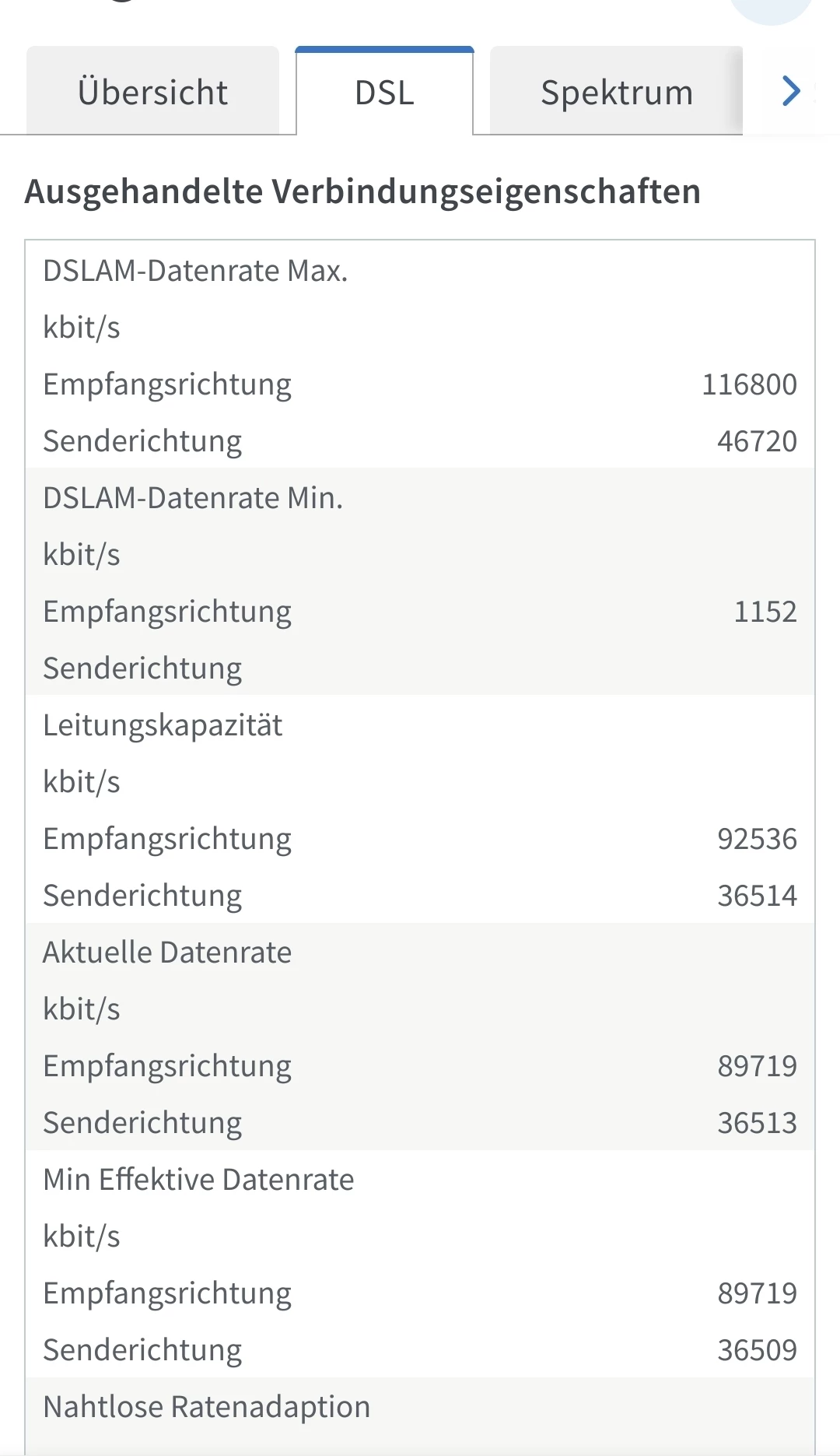This screenshot has width=840, height=1456.
Task: Click the Aktuelle Datenrate row label
Action: (x=167, y=953)
